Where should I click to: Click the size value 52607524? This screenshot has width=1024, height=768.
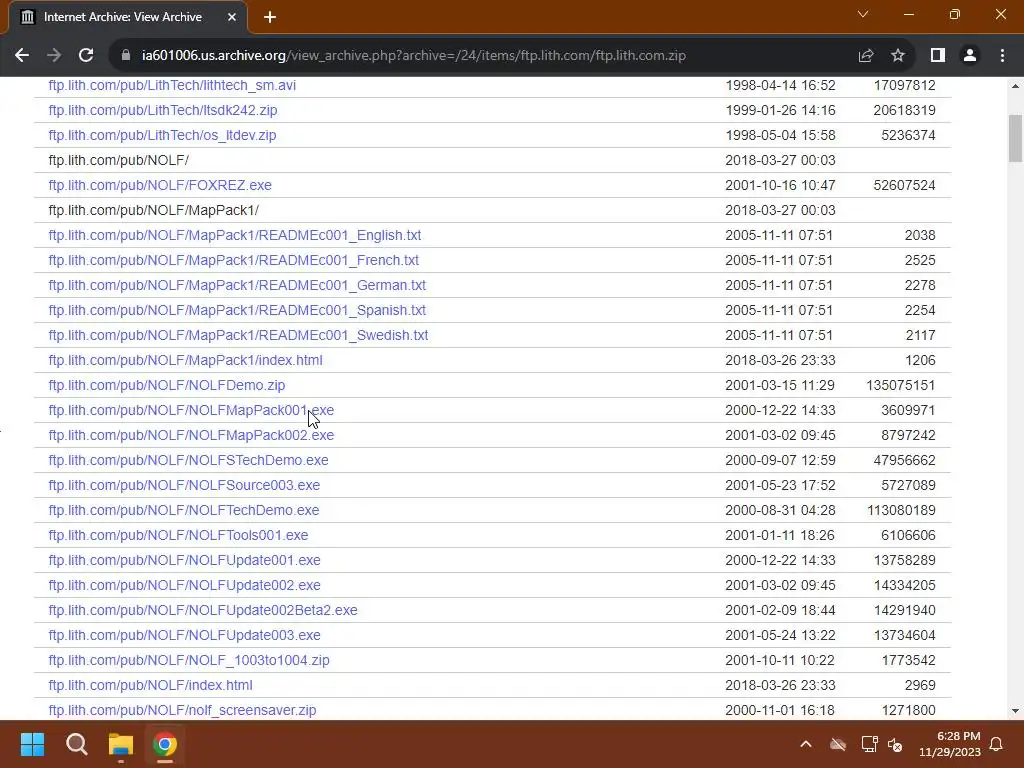[904, 185]
